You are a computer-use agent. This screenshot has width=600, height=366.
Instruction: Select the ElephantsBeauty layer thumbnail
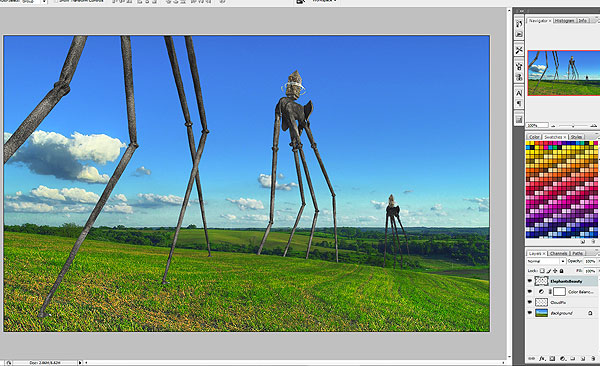541,281
